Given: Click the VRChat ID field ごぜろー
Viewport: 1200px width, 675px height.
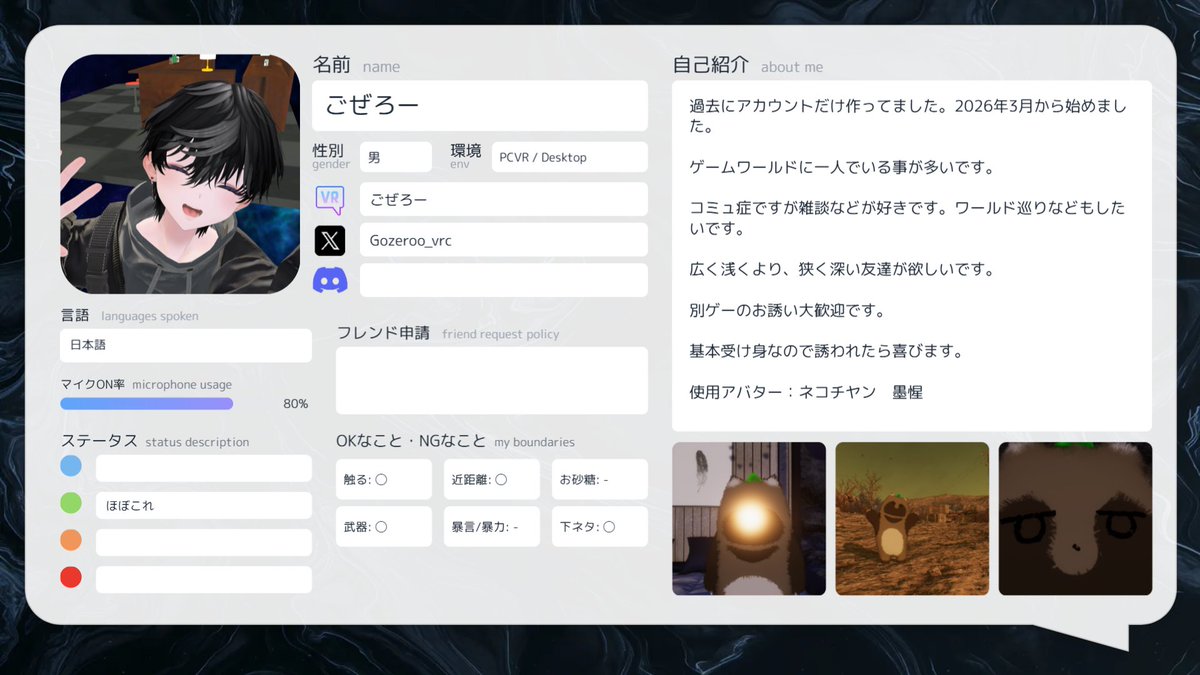Looking at the screenshot, I should click(x=504, y=199).
